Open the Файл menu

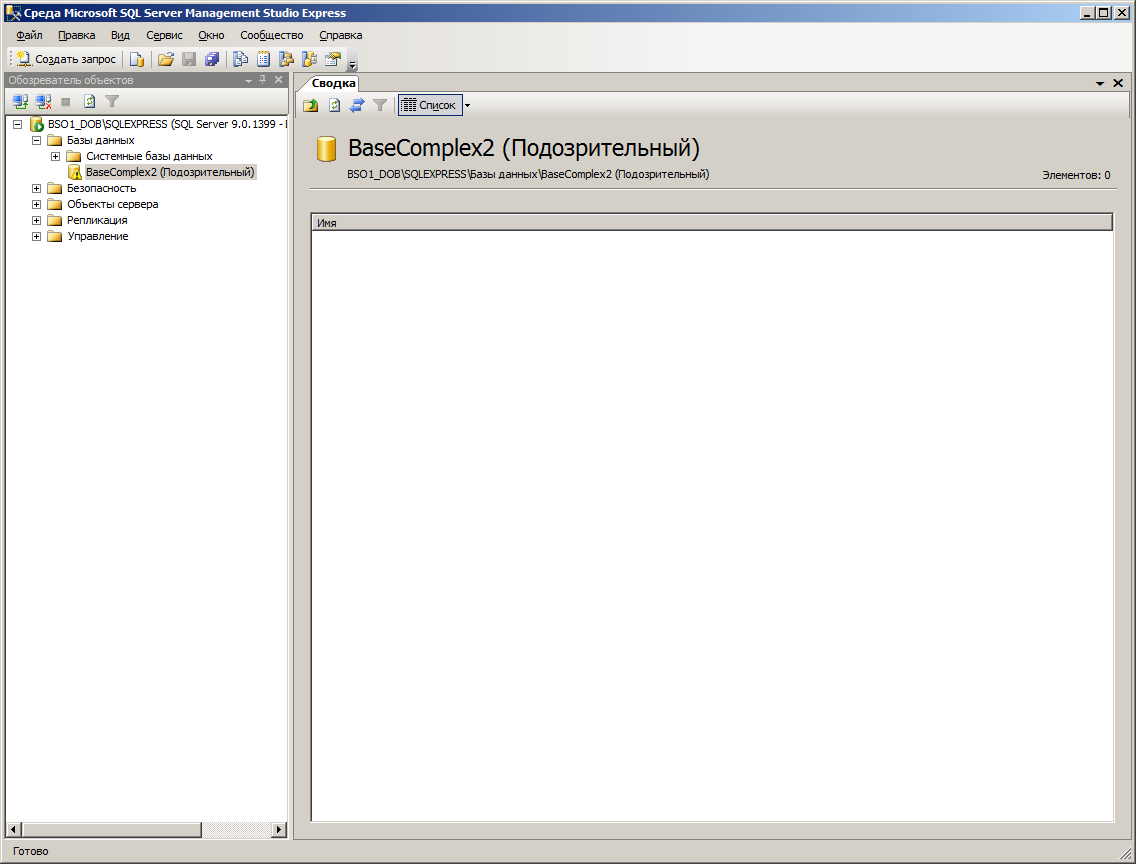point(29,35)
